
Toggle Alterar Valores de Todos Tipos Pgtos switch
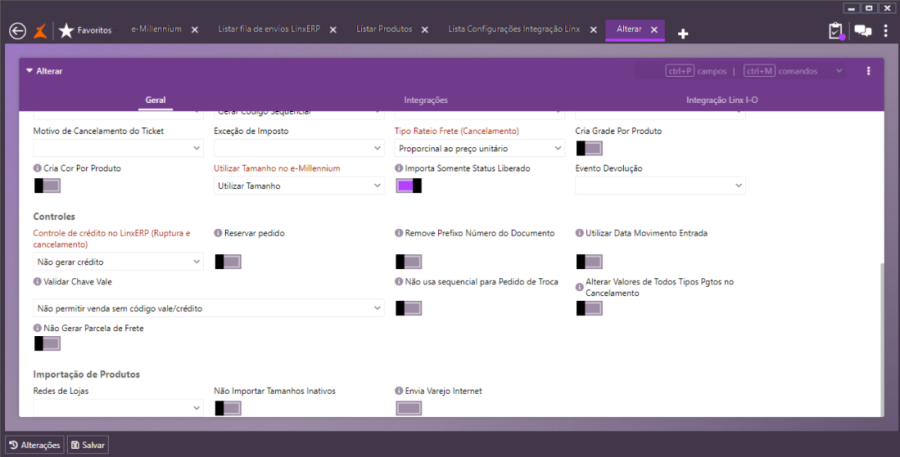pos(589,308)
